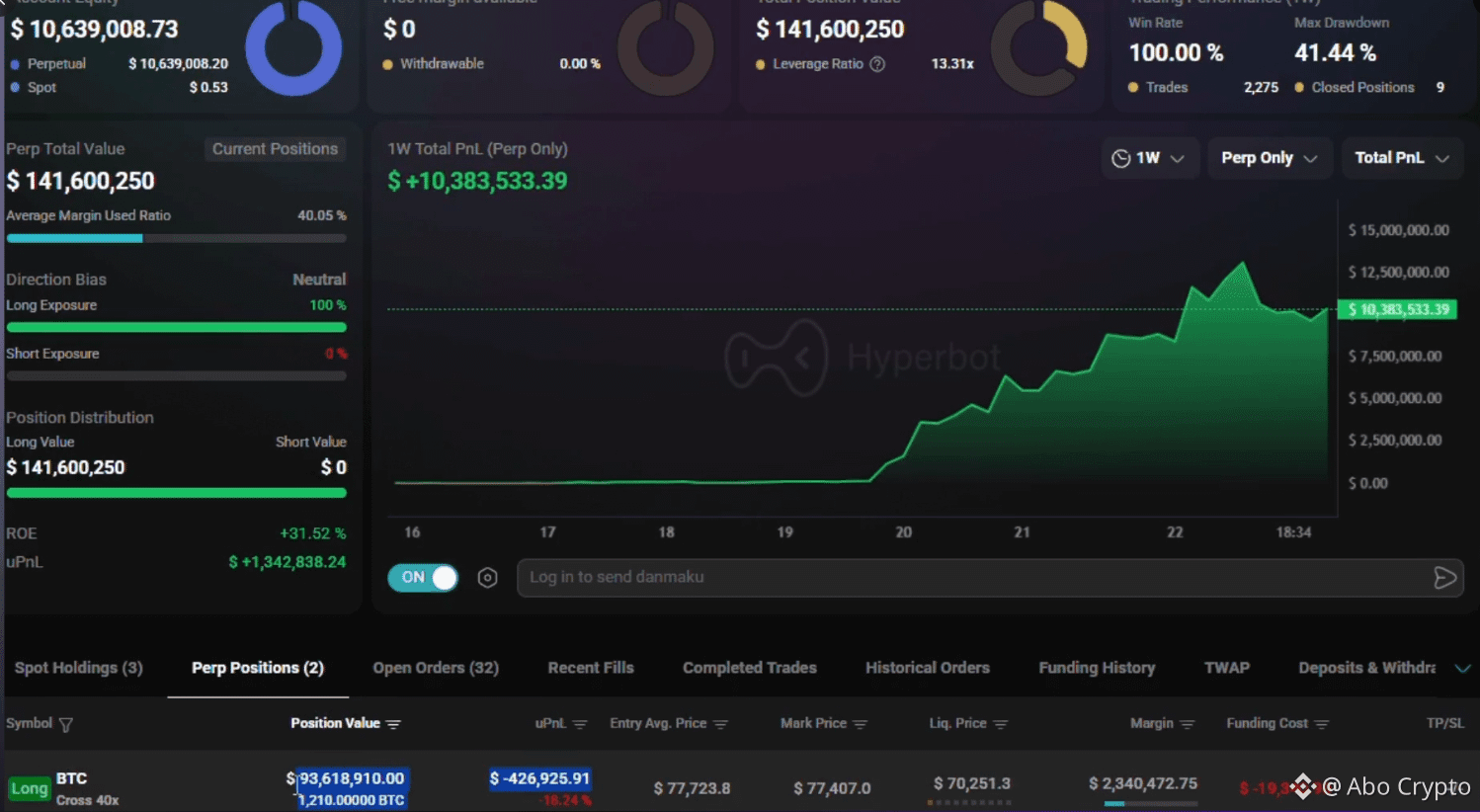Click the Position Distribution long/short bar
The width and height of the screenshot is (1480, 812).
point(177,492)
